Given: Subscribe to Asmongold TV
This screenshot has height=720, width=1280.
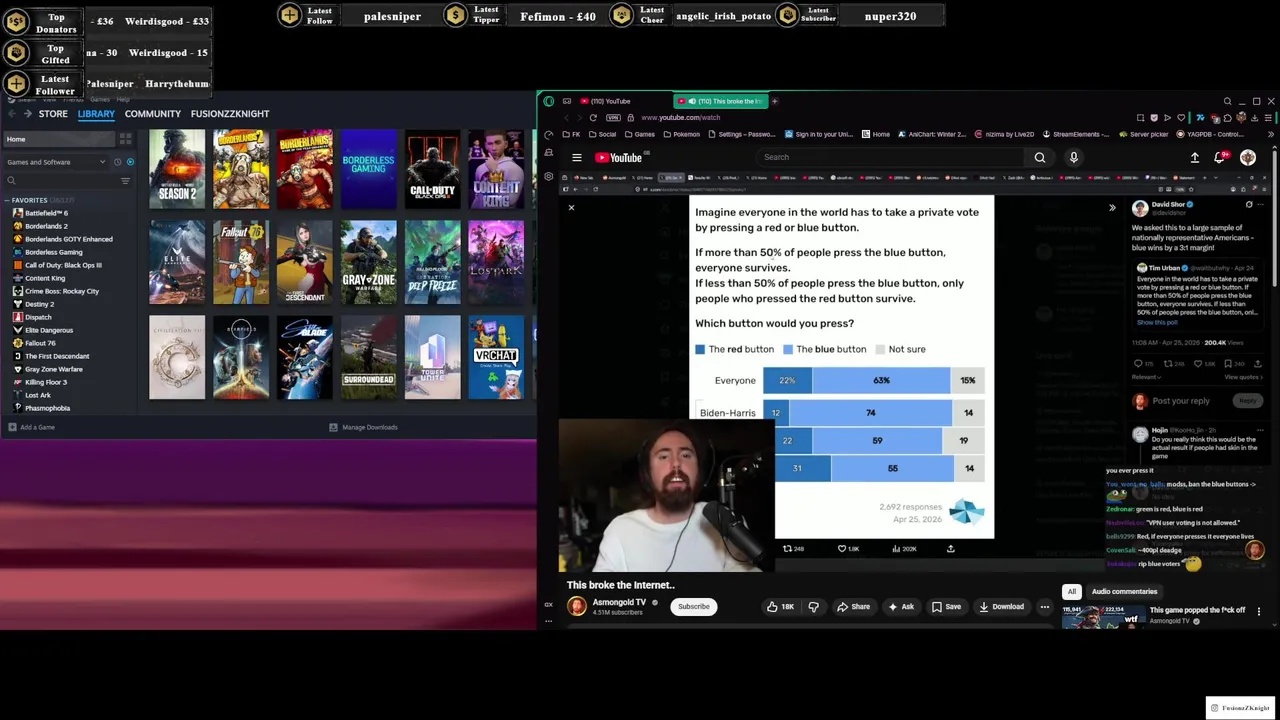Looking at the screenshot, I should coord(693,606).
